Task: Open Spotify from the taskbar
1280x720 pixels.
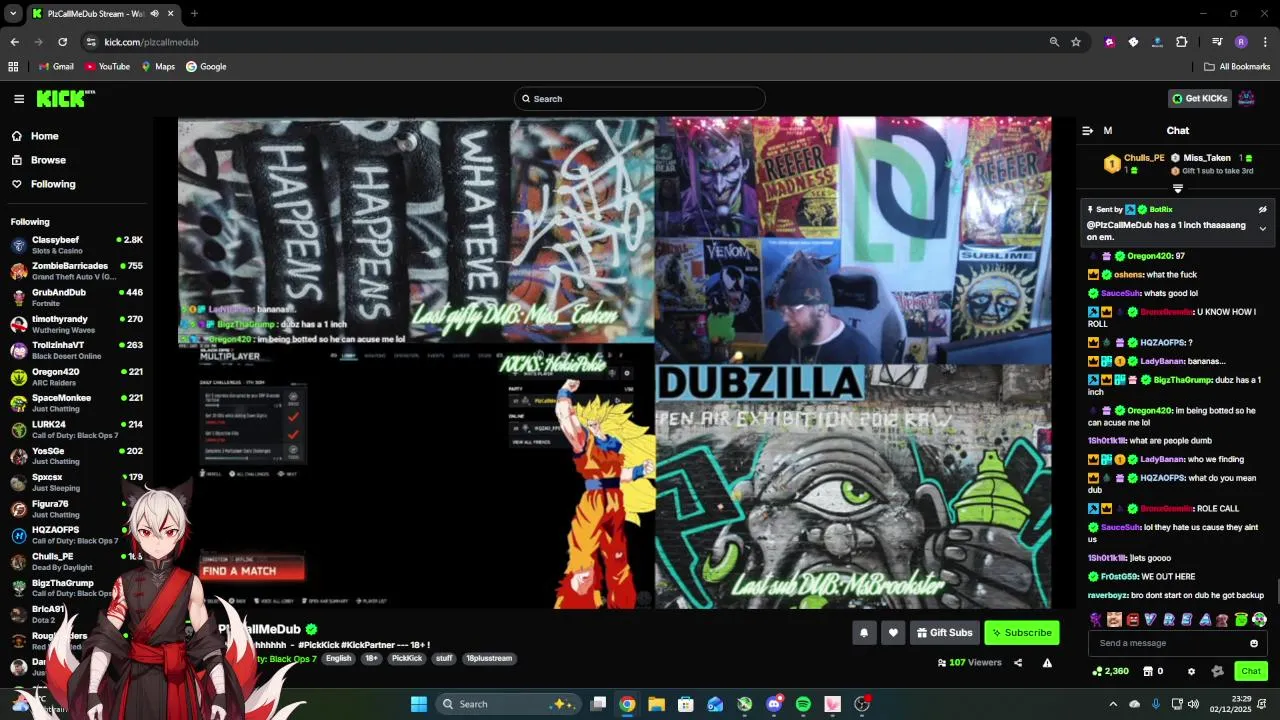Action: pos(803,704)
